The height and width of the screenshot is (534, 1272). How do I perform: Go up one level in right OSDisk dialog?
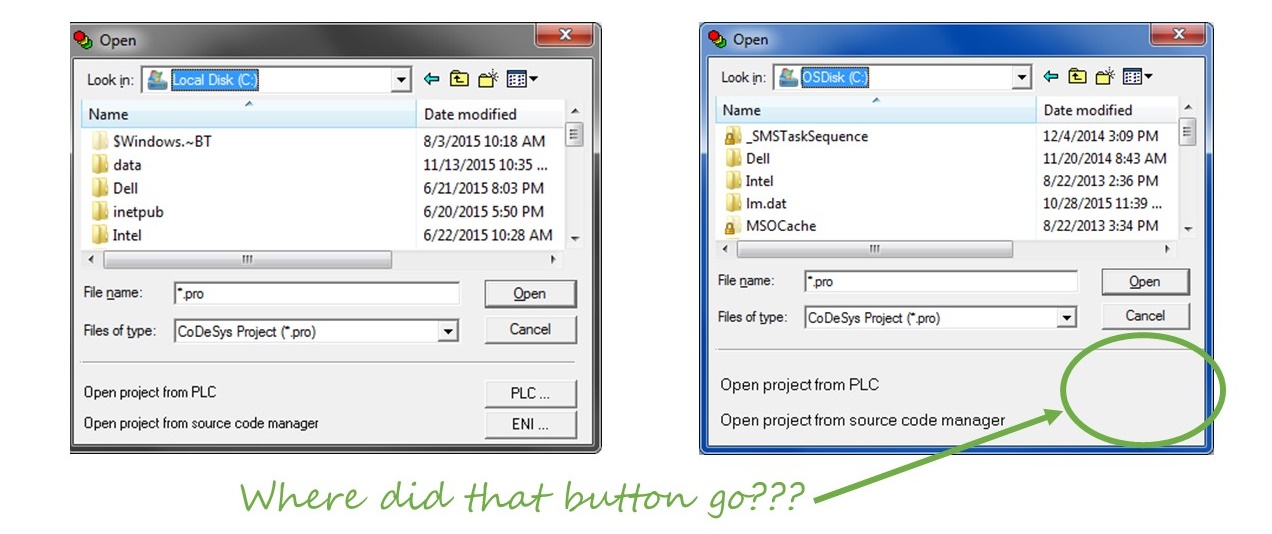[1077, 76]
